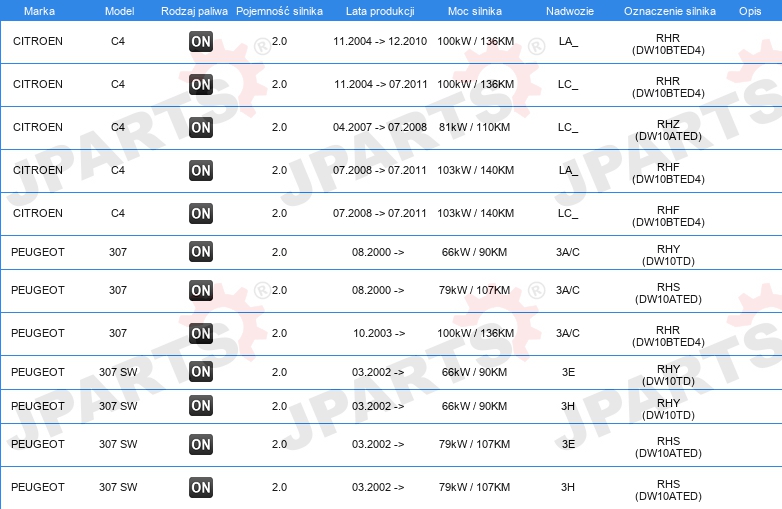Image resolution: width=782 pixels, height=509 pixels.
Task: Select date range 11.2004 -> 07.2011
Action: (x=381, y=84)
